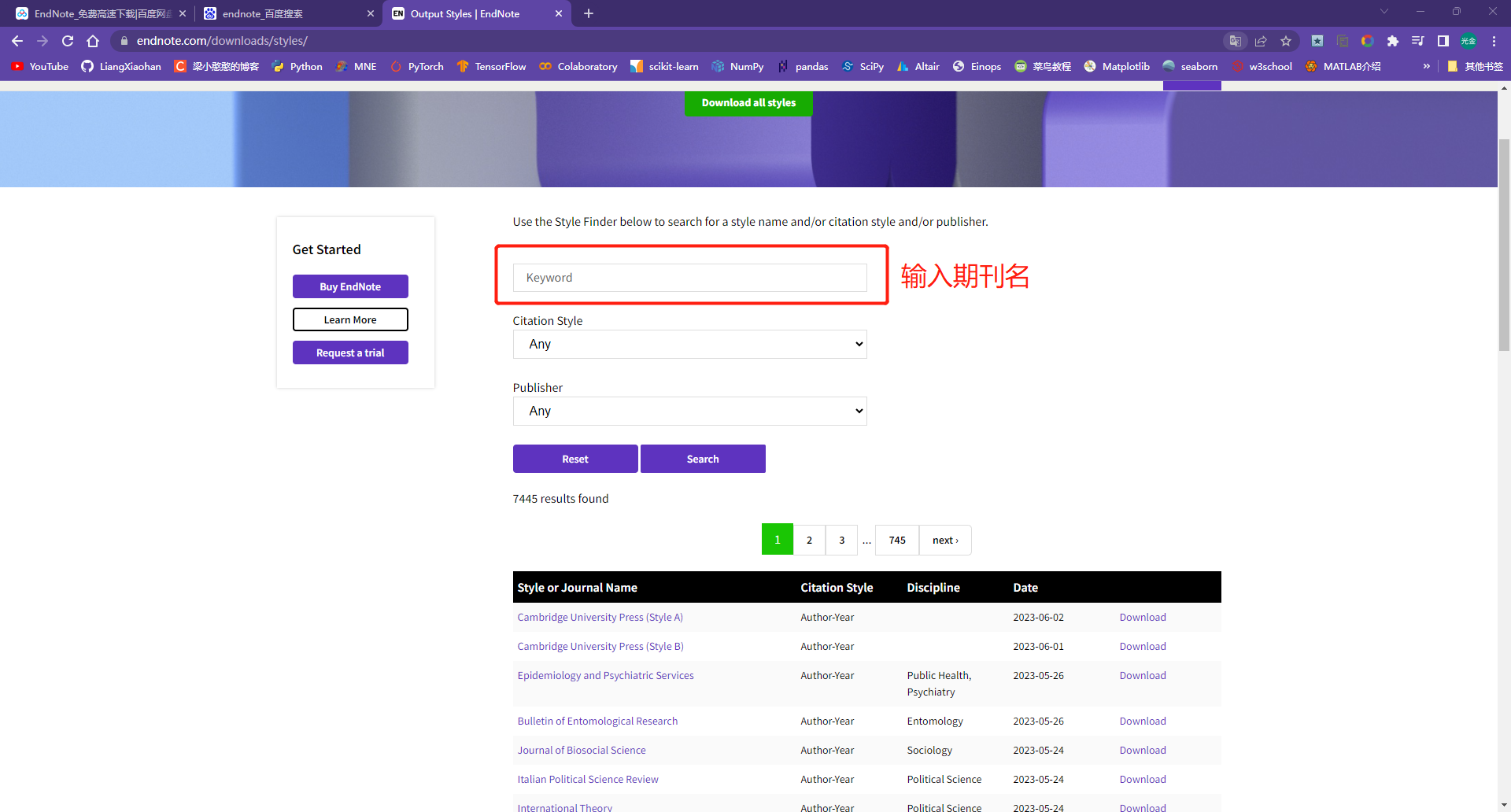This screenshot has height=812, width=1511.
Task: Open the Chrome three-dot menu
Action: tap(1494, 41)
